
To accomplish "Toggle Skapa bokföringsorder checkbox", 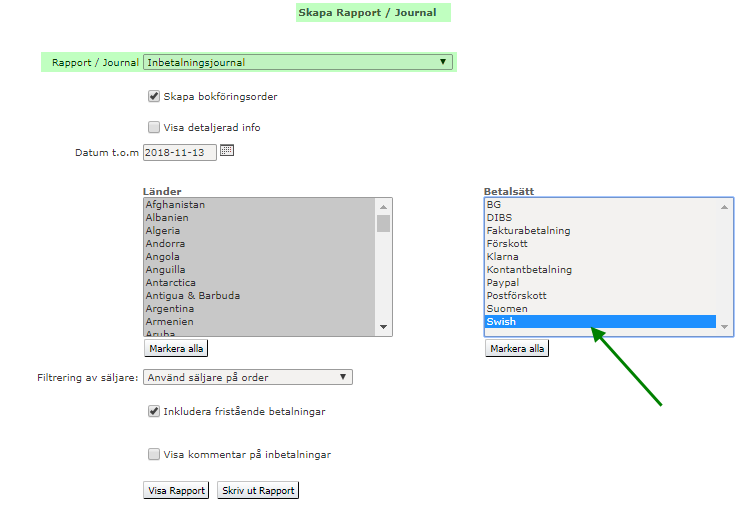I will coord(154,97).
